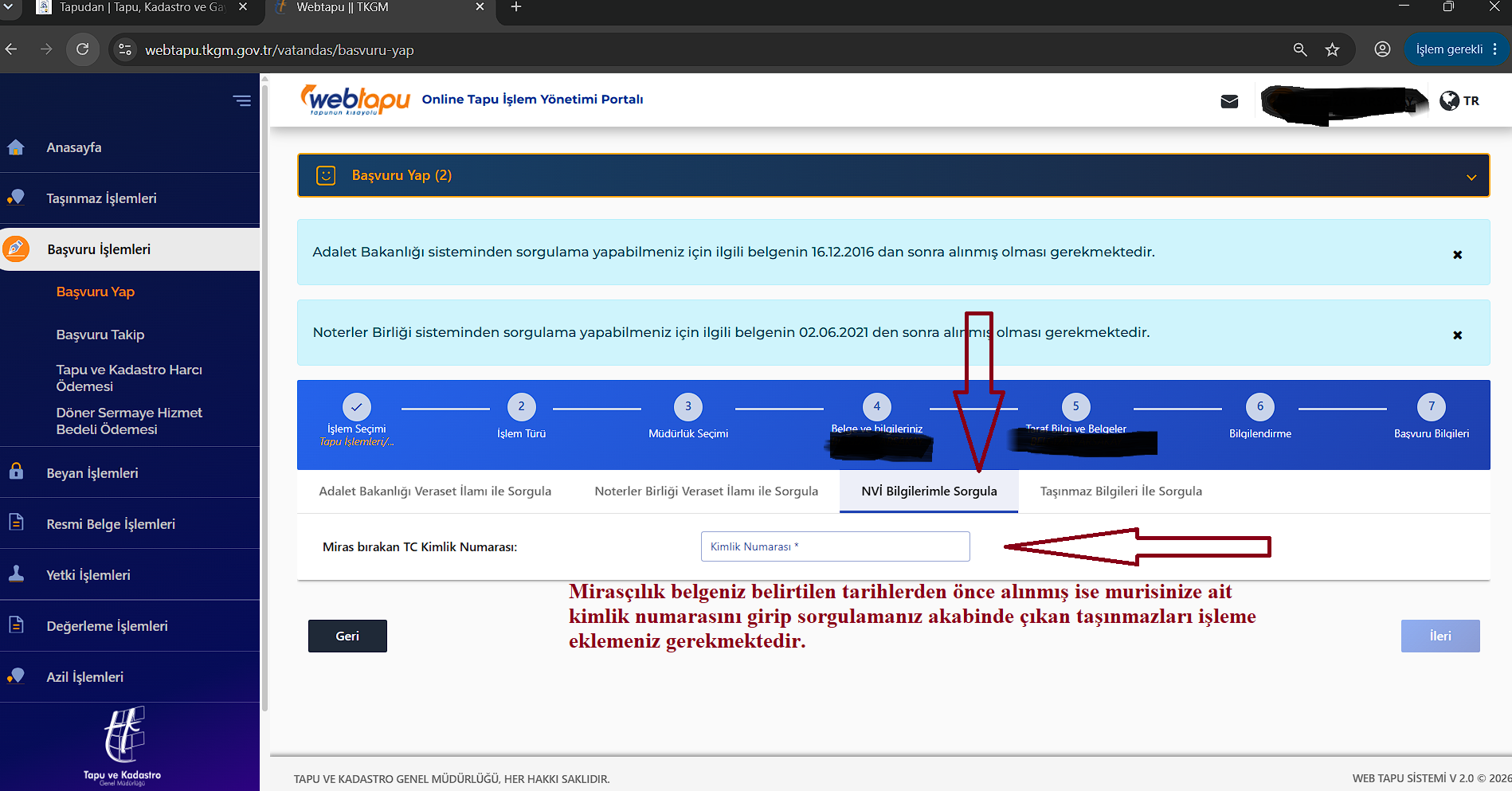The image size is (1512, 791).
Task: Go to step 4 Belge ve bilgileriniz
Action: pos(877,406)
